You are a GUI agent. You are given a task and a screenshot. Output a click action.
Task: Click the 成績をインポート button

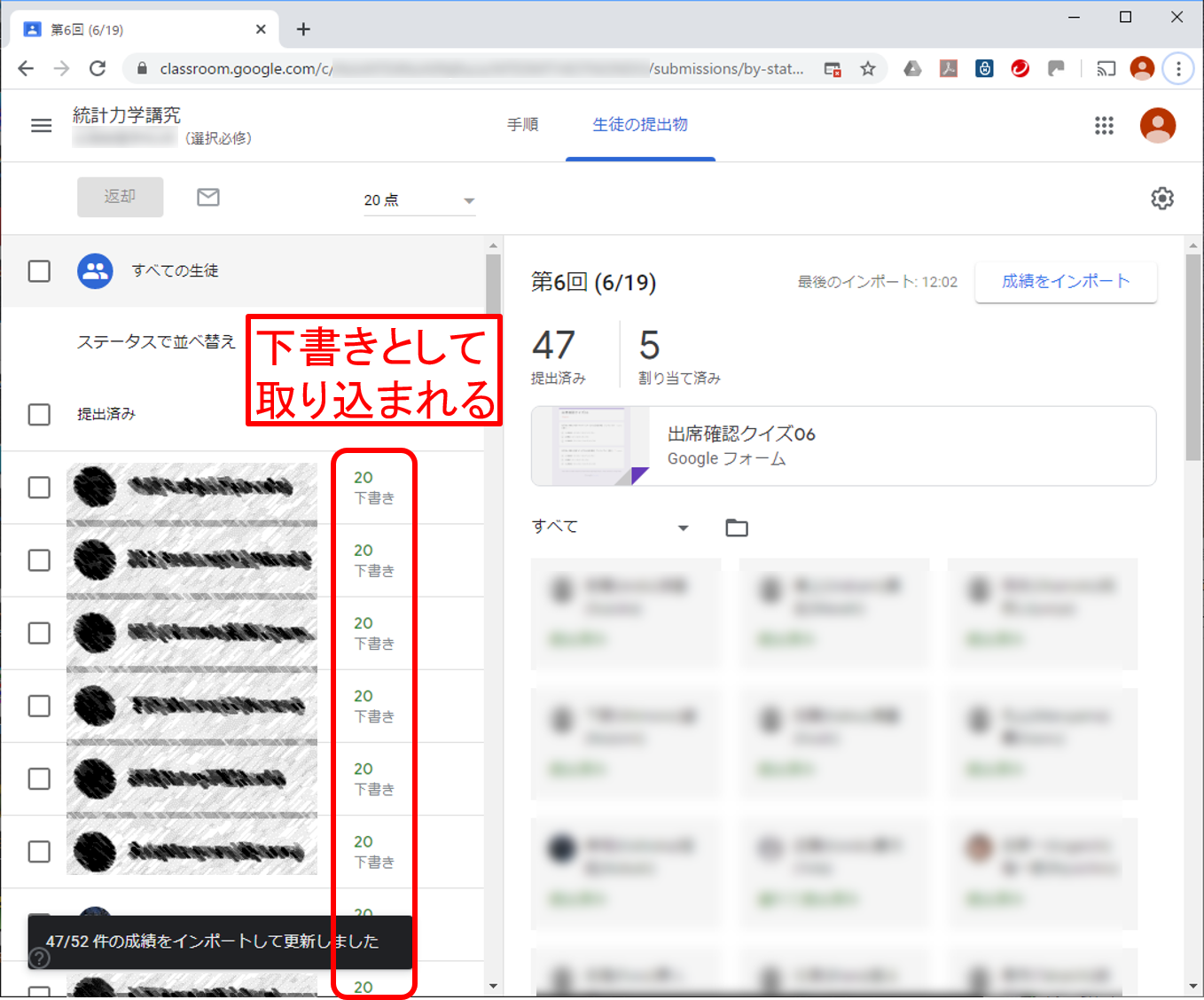click(1066, 282)
